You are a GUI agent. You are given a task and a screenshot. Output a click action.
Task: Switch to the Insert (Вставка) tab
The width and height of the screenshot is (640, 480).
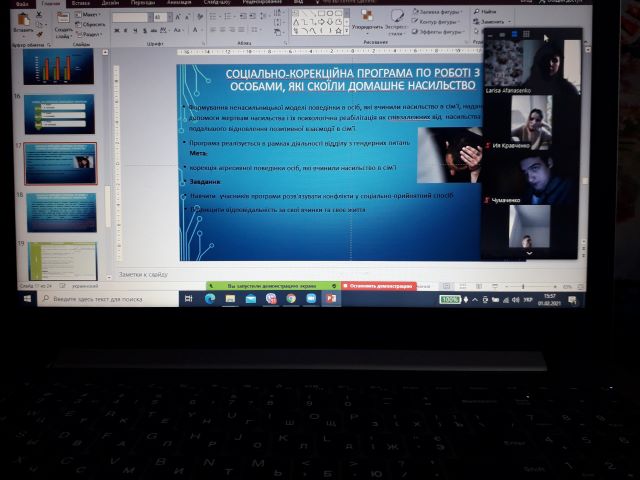pos(80,3)
